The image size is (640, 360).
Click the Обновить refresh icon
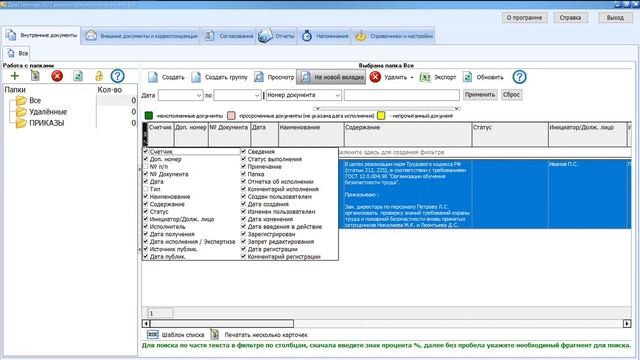click(467, 77)
